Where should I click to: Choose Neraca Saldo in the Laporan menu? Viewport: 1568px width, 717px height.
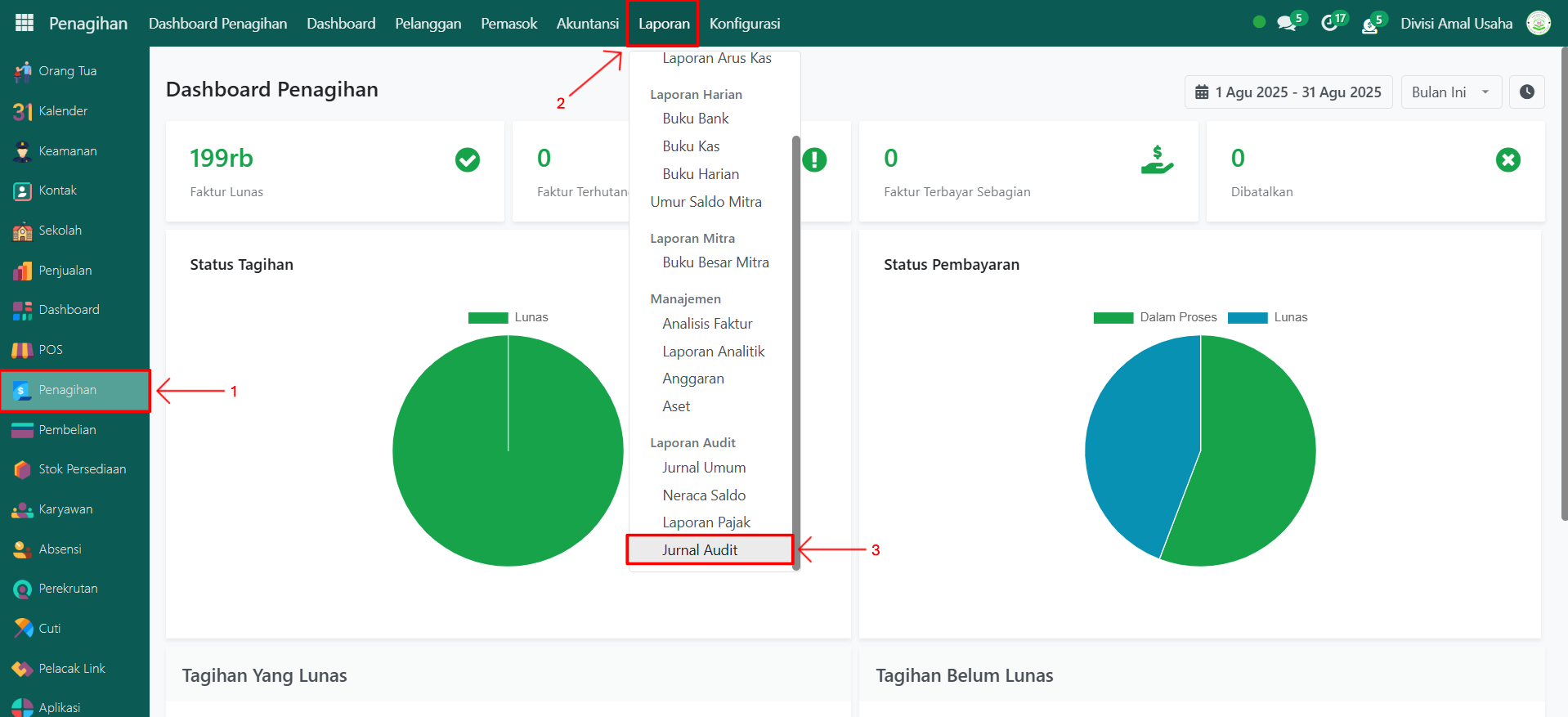point(704,495)
